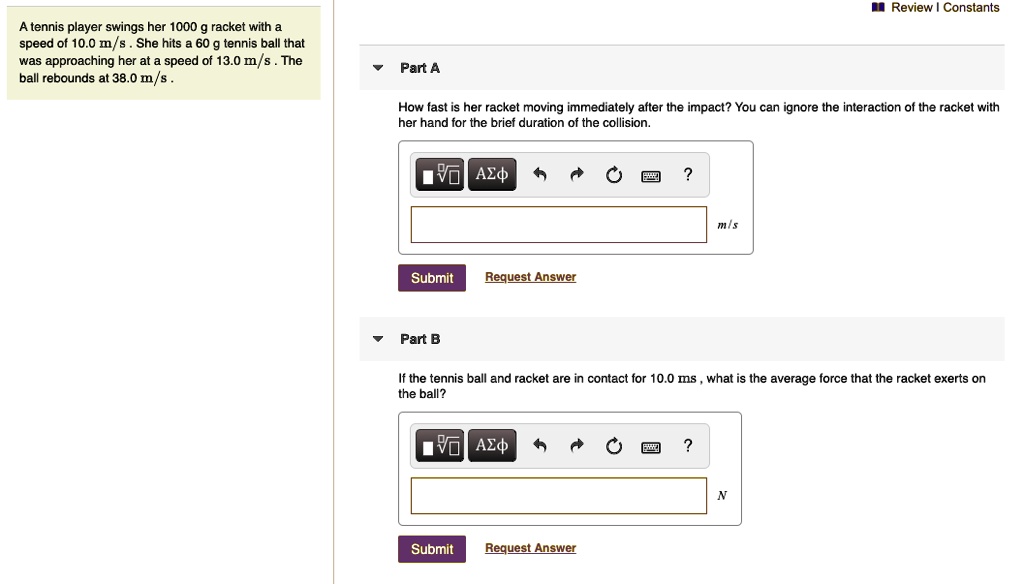Screen dimensions: 1024x584
Task: Open the math template tool in Part B
Action: point(440,446)
